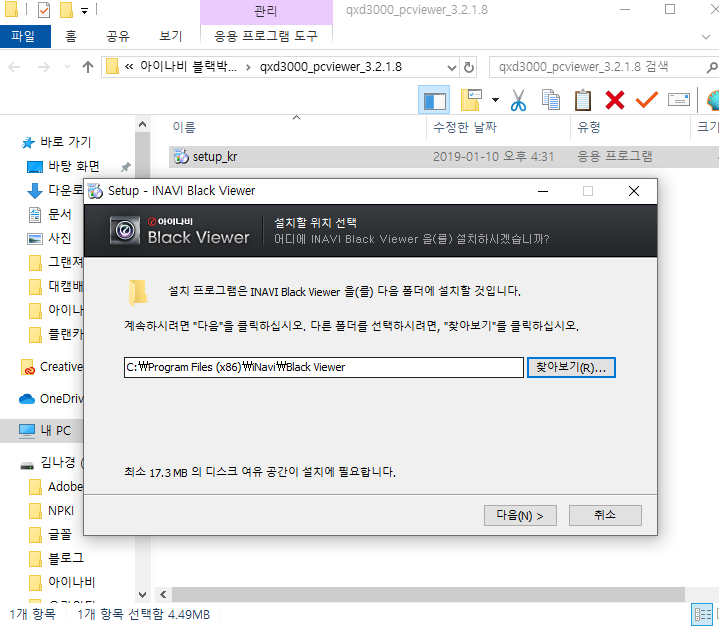Click the 다음(N) > button

click(x=520, y=515)
